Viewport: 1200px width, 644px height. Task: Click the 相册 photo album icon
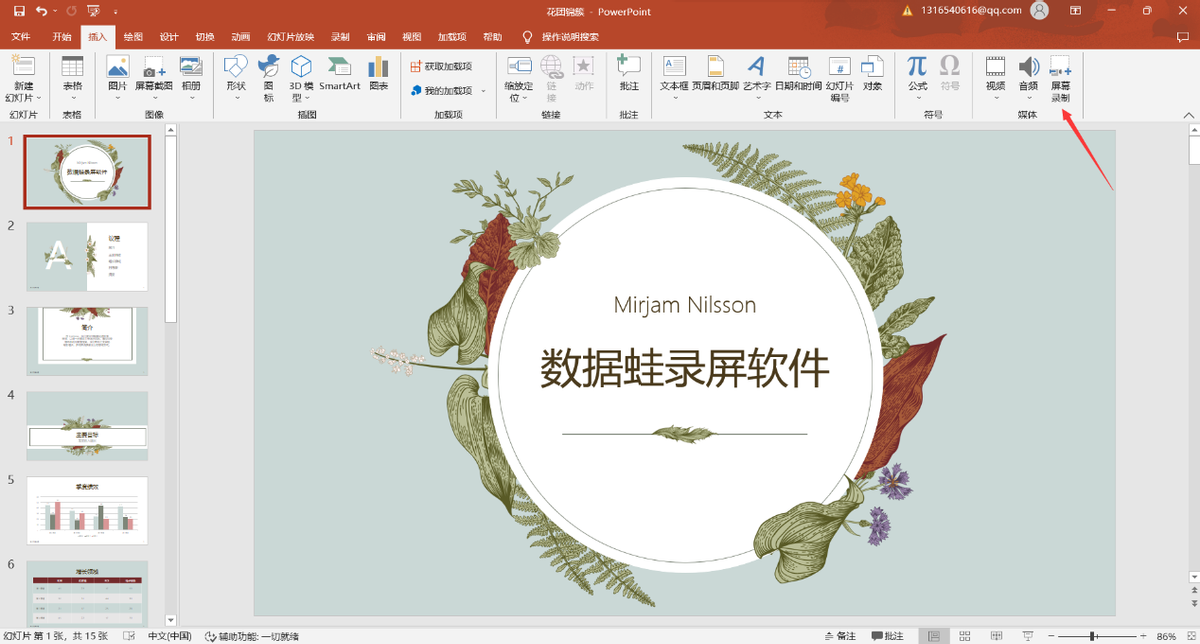[190, 79]
